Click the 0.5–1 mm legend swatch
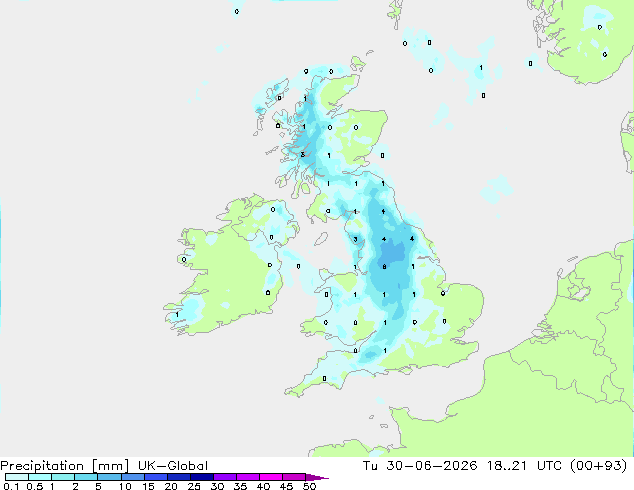Screen dimensions: 634x490 point(40,477)
